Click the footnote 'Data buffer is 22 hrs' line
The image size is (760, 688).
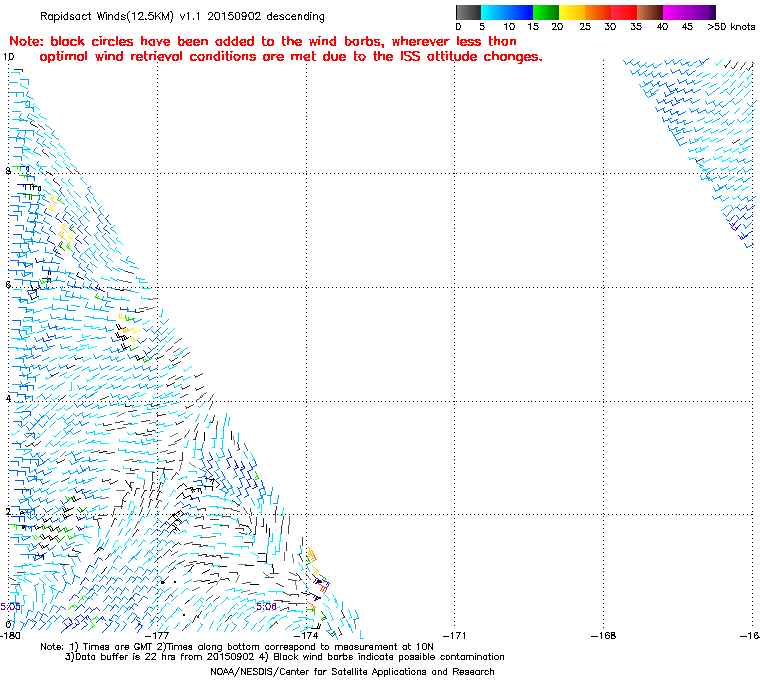click(x=285, y=657)
